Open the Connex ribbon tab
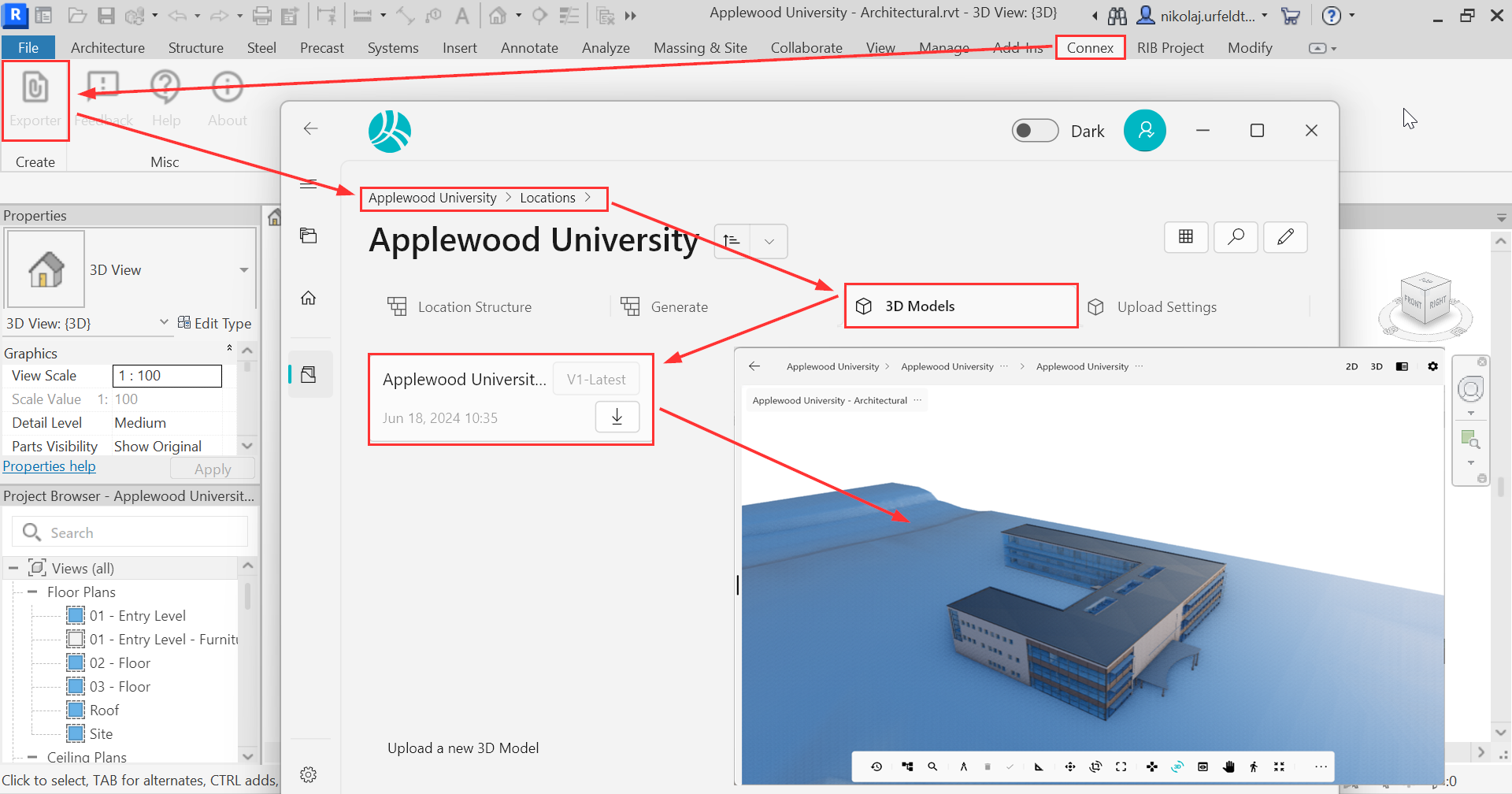 [1090, 48]
